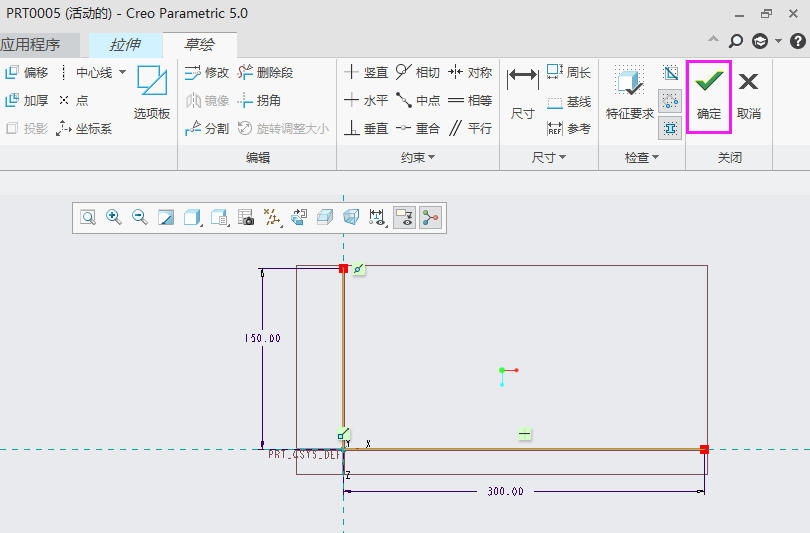810x533 pixels.
Task: Apply the 相切 (Tangent) constraint
Action: (x=418, y=73)
